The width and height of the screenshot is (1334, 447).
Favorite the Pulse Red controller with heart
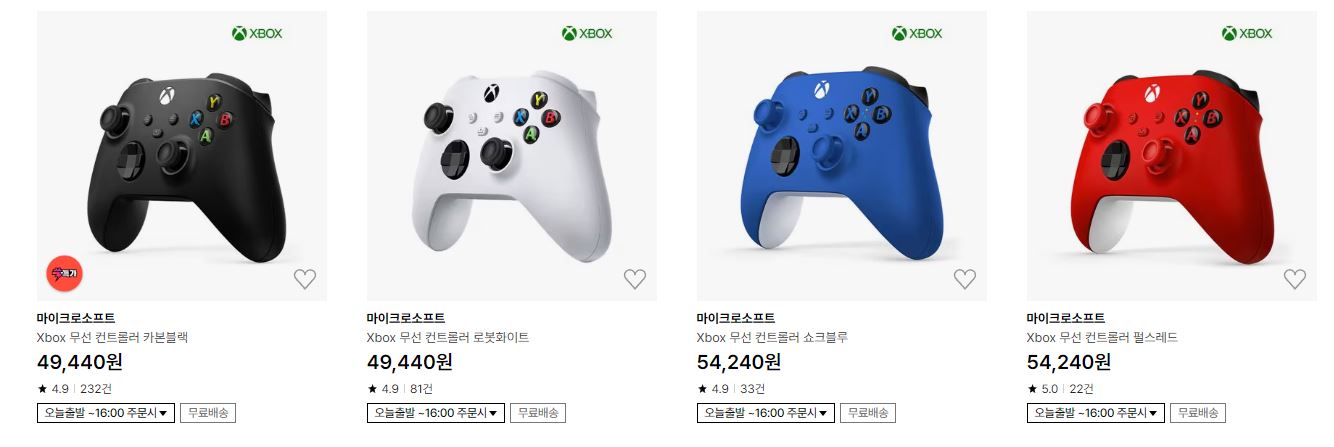click(1295, 279)
